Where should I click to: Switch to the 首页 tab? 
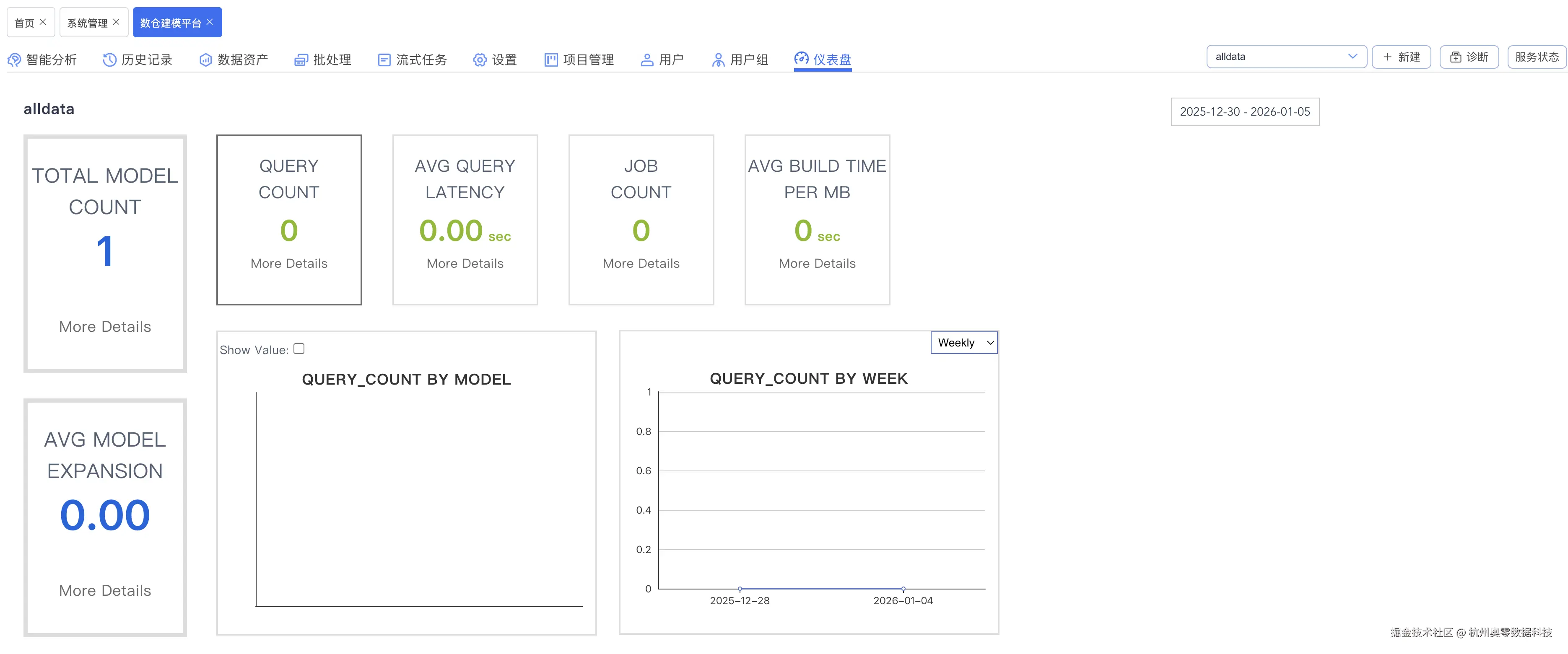24,23
